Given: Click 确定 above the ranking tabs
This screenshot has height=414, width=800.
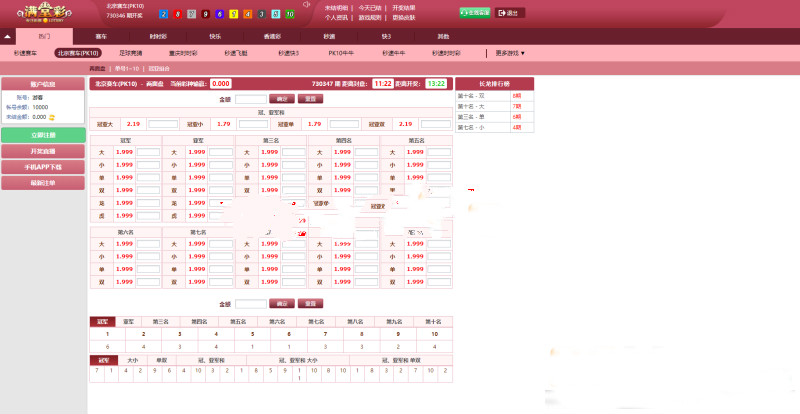Looking at the screenshot, I should tap(282, 304).
